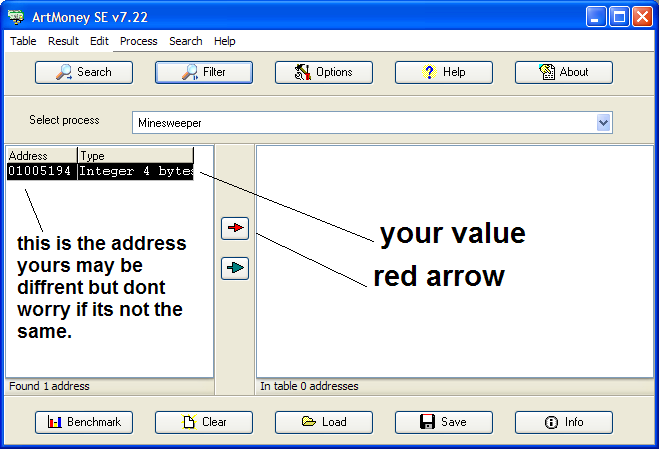Image resolution: width=659 pixels, height=449 pixels.
Task: Click the In table 0 addresses status
Action: (x=309, y=386)
